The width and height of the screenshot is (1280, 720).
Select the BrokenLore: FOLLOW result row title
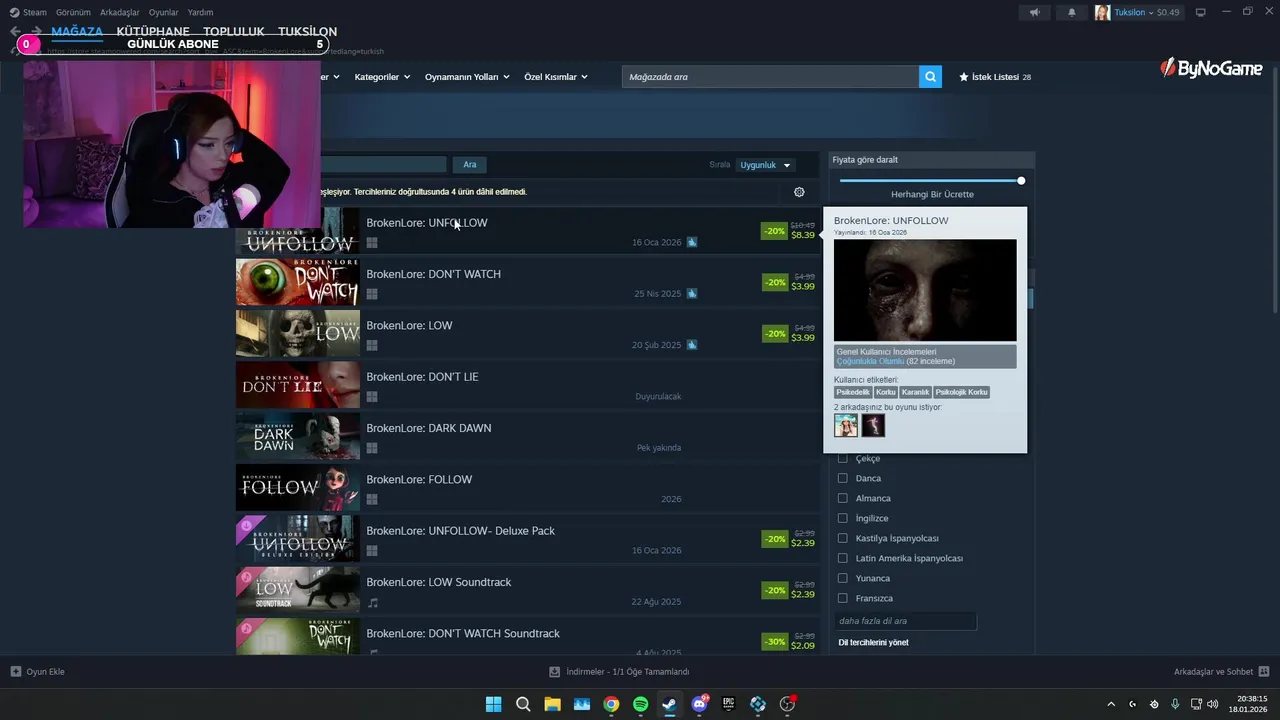coord(419,480)
